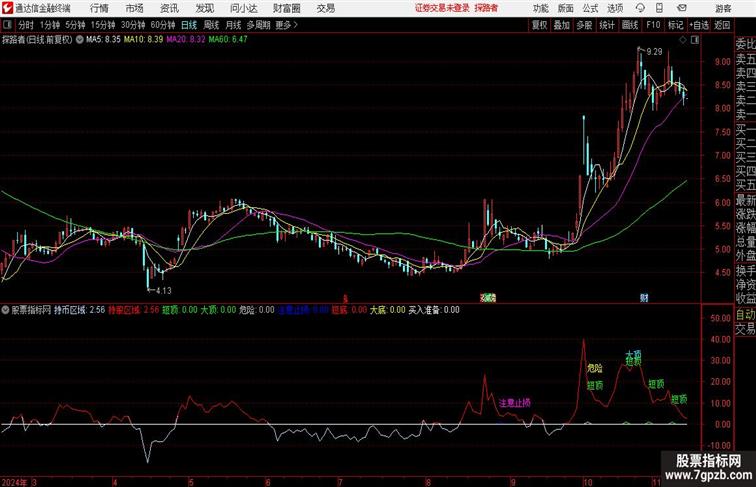Click the mobile phone icon
The image size is (756, 487).
(x=659, y=8)
